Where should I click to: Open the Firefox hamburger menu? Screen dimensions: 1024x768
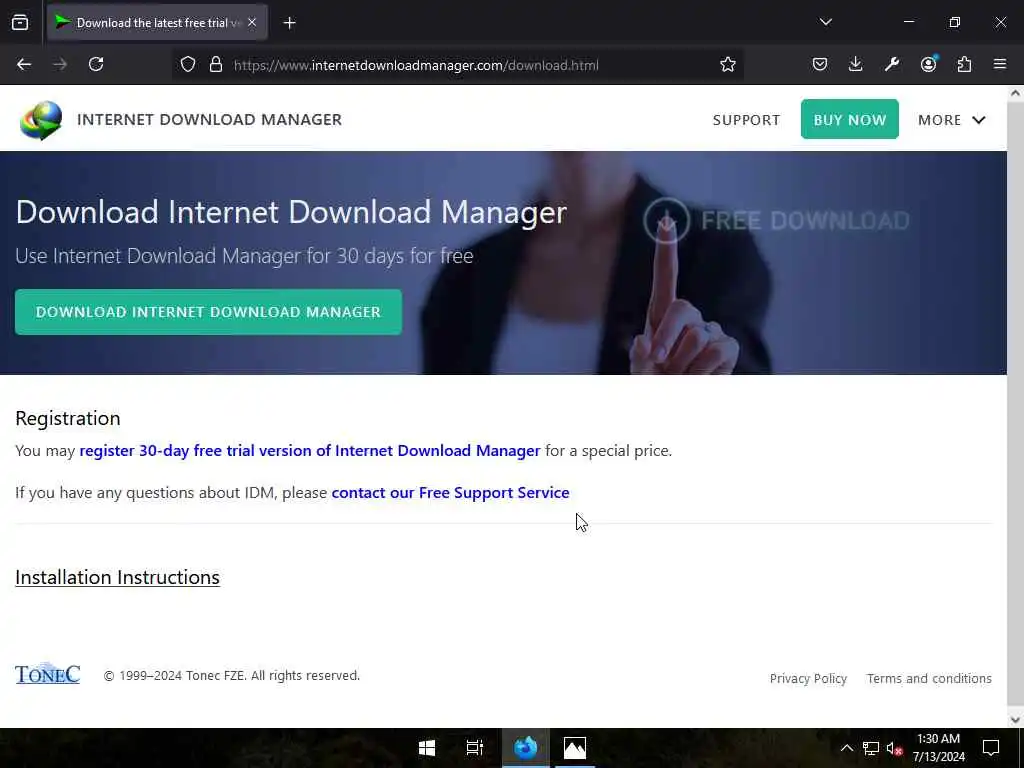click(x=999, y=64)
